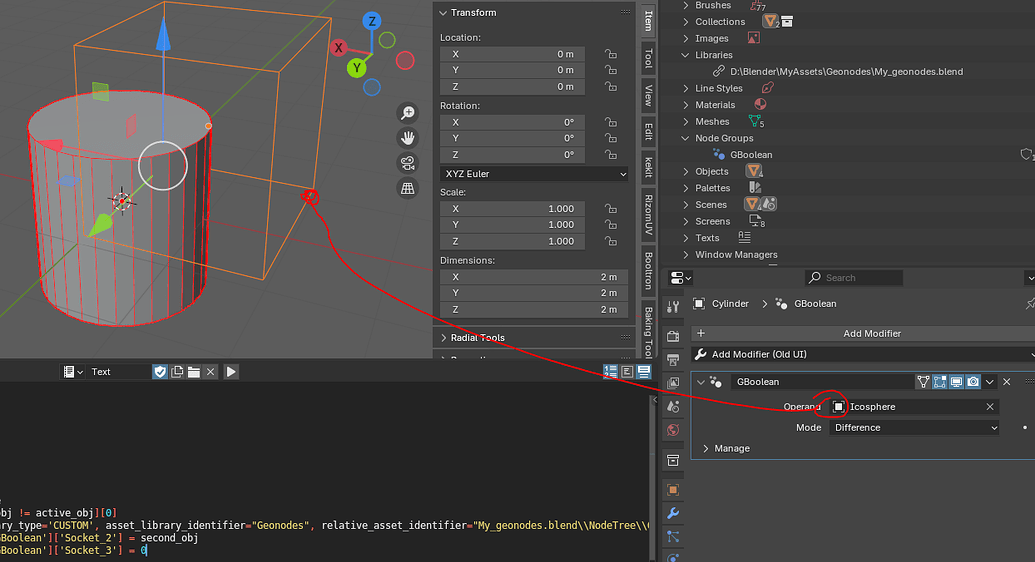This screenshot has height=562, width=1035.
Task: Unlink the Text datablock with X
Action: (211, 372)
